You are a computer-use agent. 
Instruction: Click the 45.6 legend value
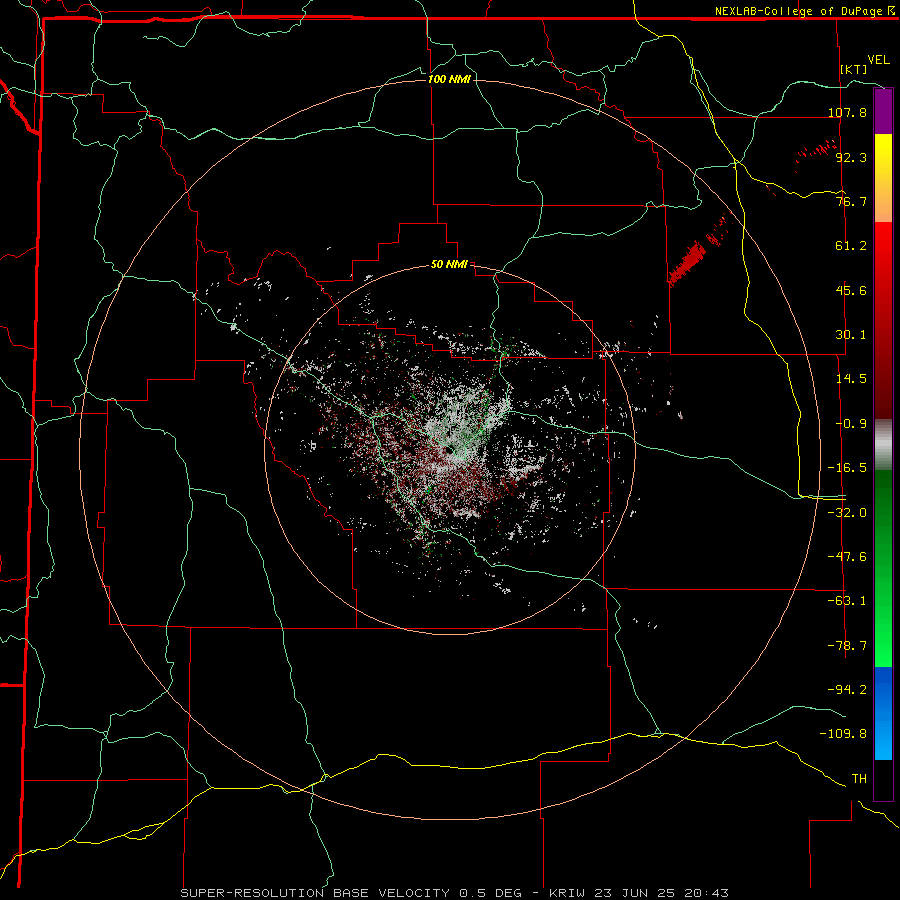coord(851,290)
